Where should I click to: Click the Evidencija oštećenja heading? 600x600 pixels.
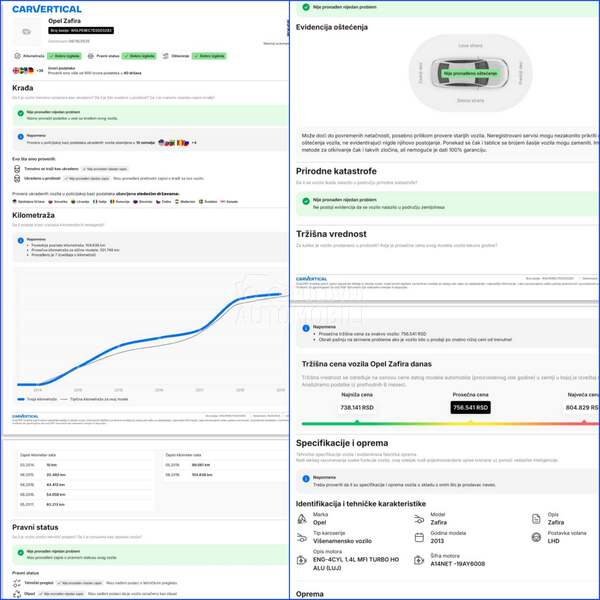coord(332,27)
